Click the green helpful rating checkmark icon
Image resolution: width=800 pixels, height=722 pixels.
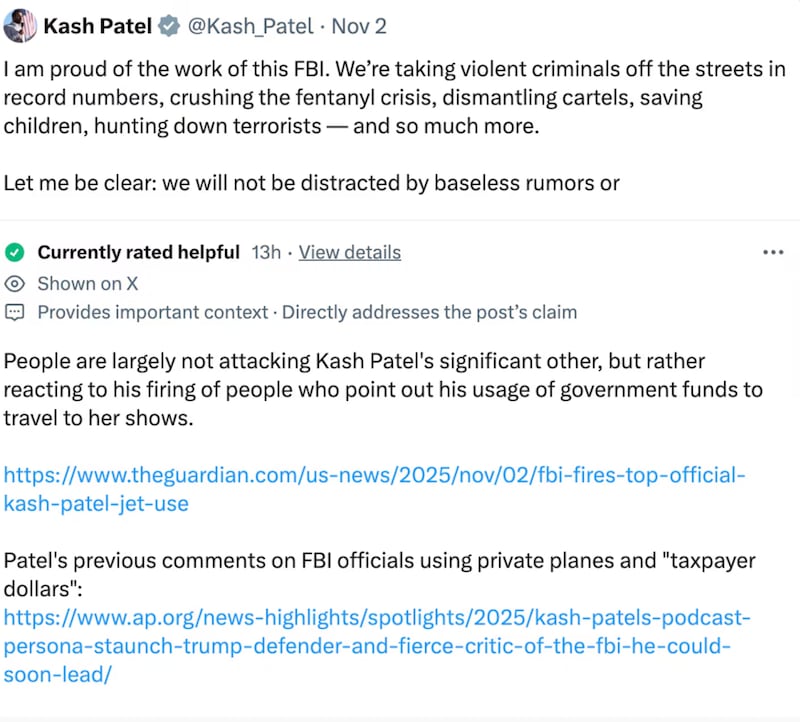[x=14, y=252]
